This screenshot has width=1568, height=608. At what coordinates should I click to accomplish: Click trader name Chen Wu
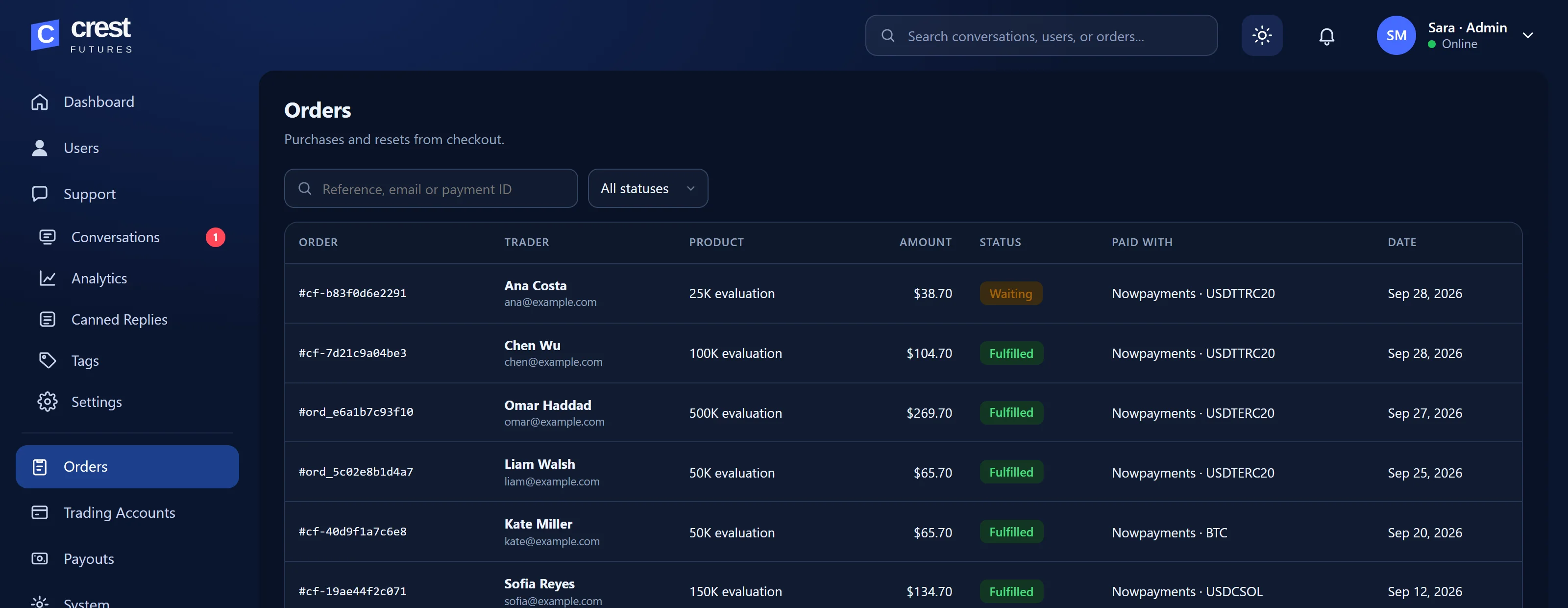click(532, 345)
